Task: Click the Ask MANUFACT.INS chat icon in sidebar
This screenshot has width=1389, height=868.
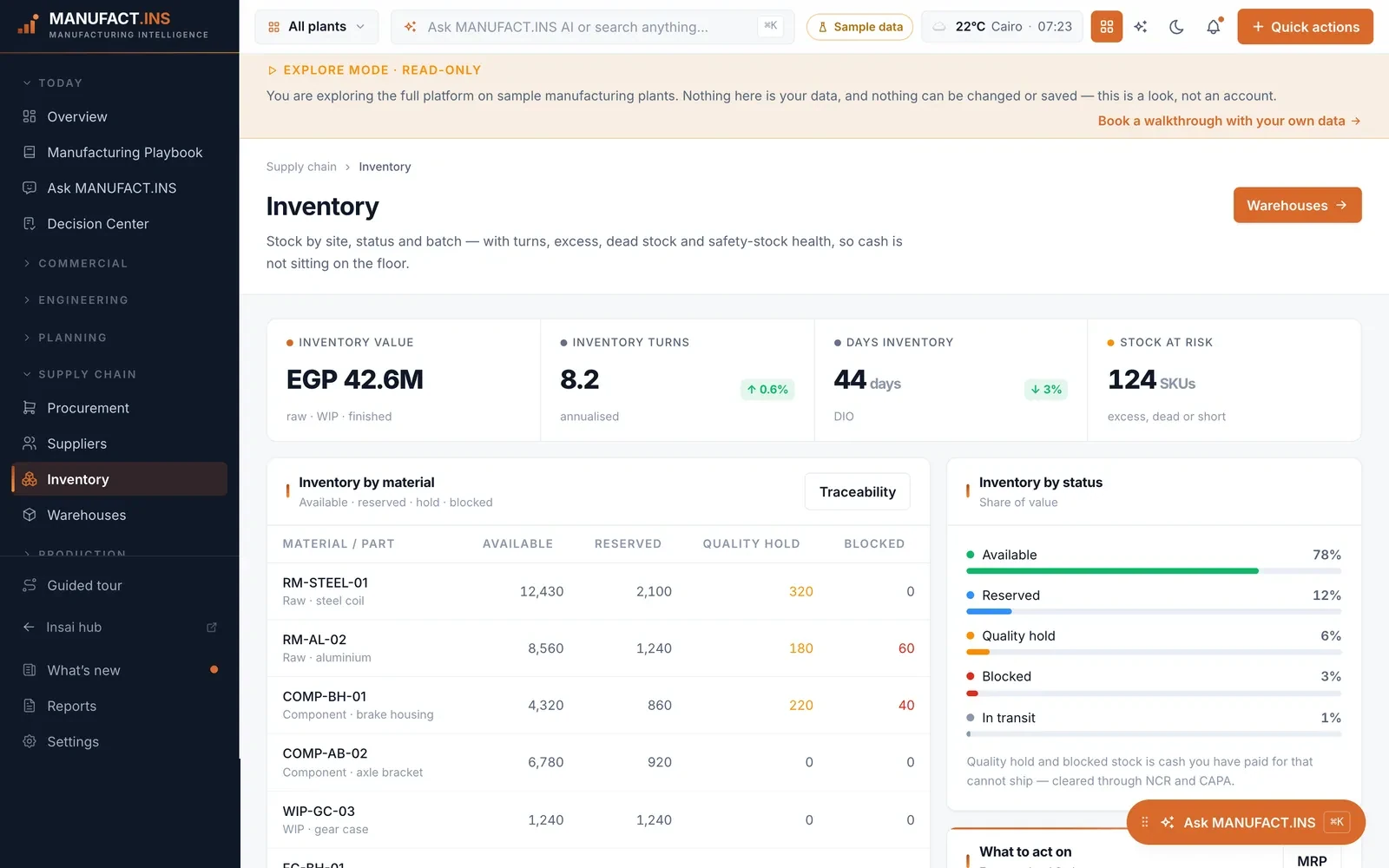Action: [30, 187]
